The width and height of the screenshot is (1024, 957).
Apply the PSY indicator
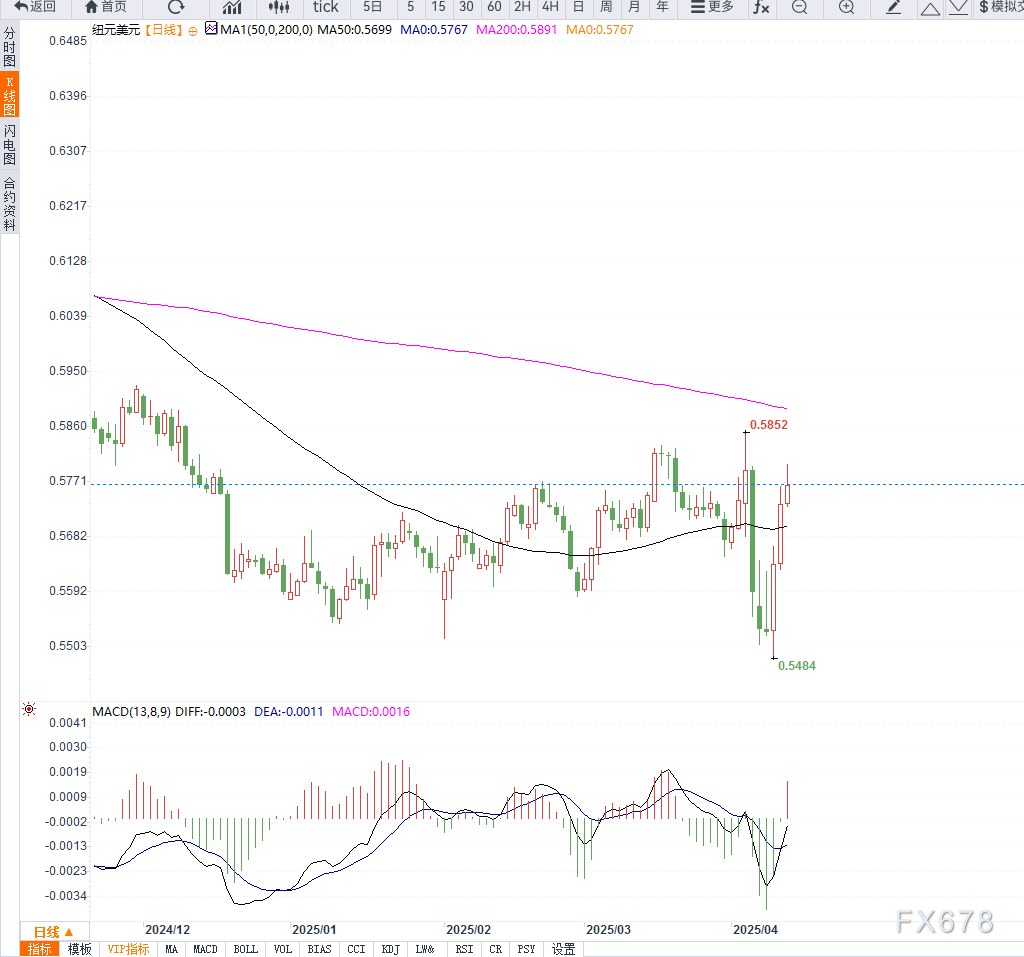pos(526,949)
